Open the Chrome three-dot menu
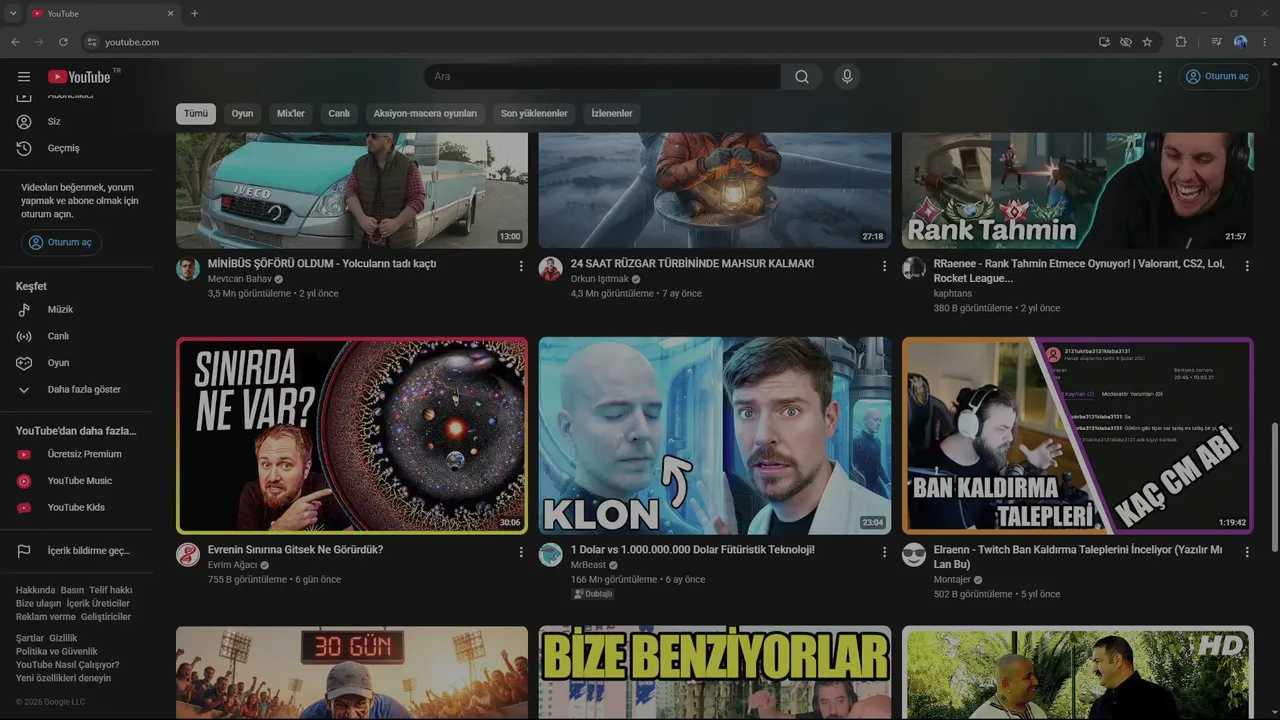Screen dimensions: 1280x720 tap(1265, 42)
